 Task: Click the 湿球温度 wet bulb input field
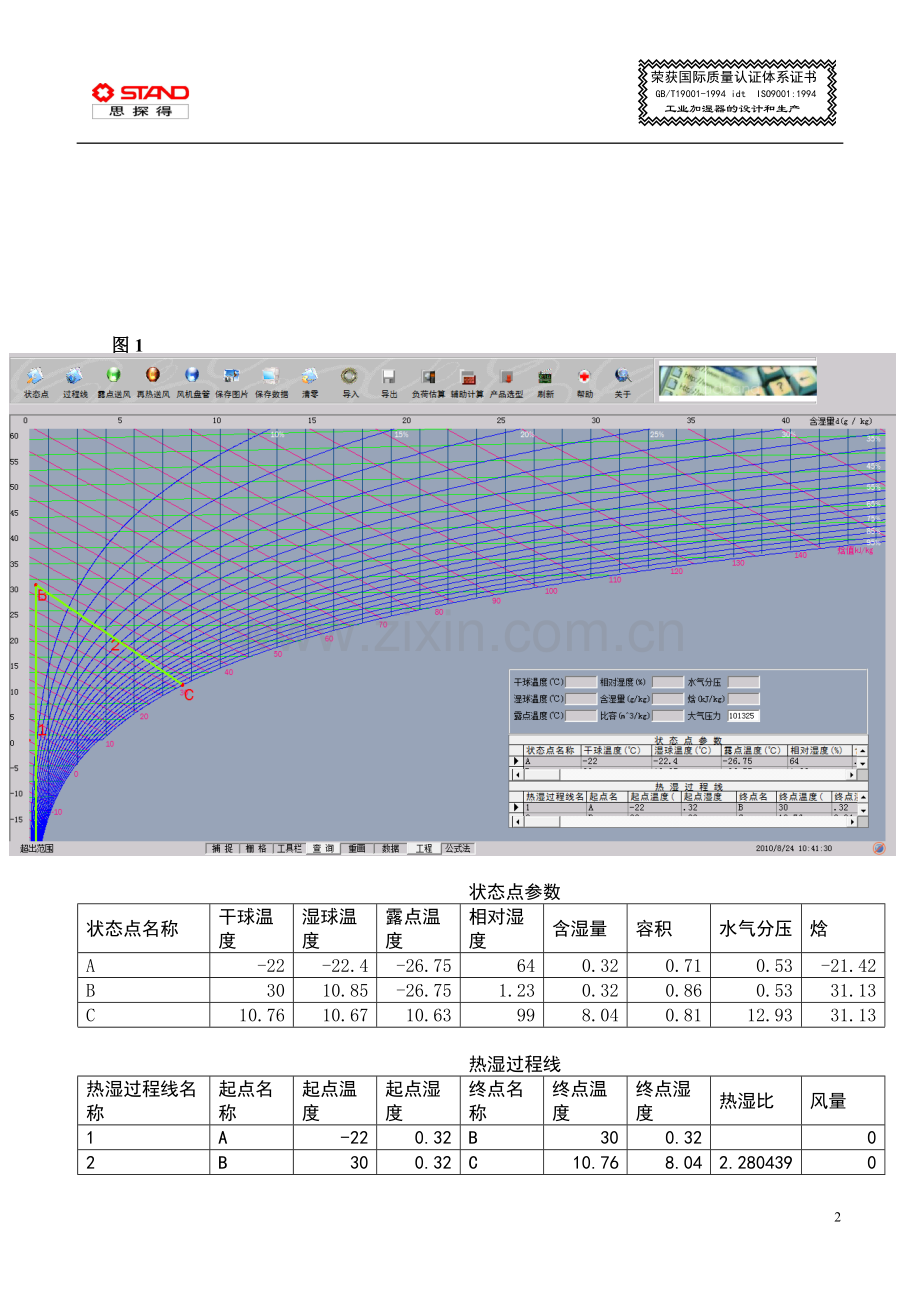pos(581,699)
